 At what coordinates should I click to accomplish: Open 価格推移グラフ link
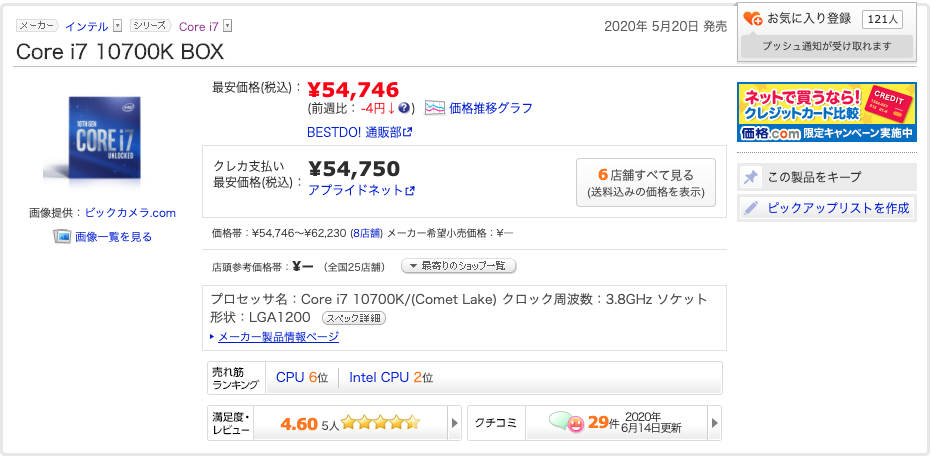click(x=491, y=108)
